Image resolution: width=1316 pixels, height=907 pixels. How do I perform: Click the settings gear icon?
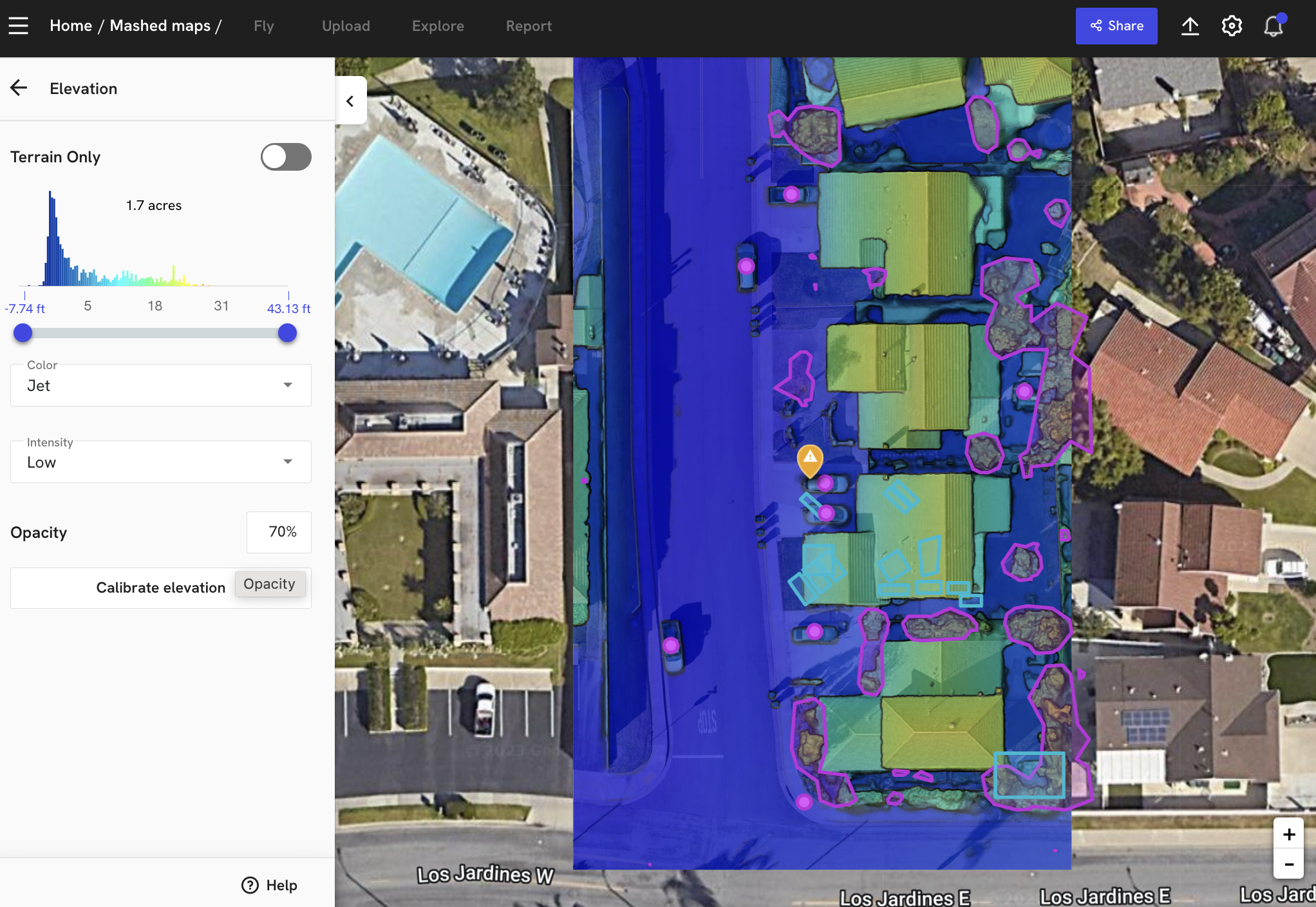click(x=1232, y=26)
